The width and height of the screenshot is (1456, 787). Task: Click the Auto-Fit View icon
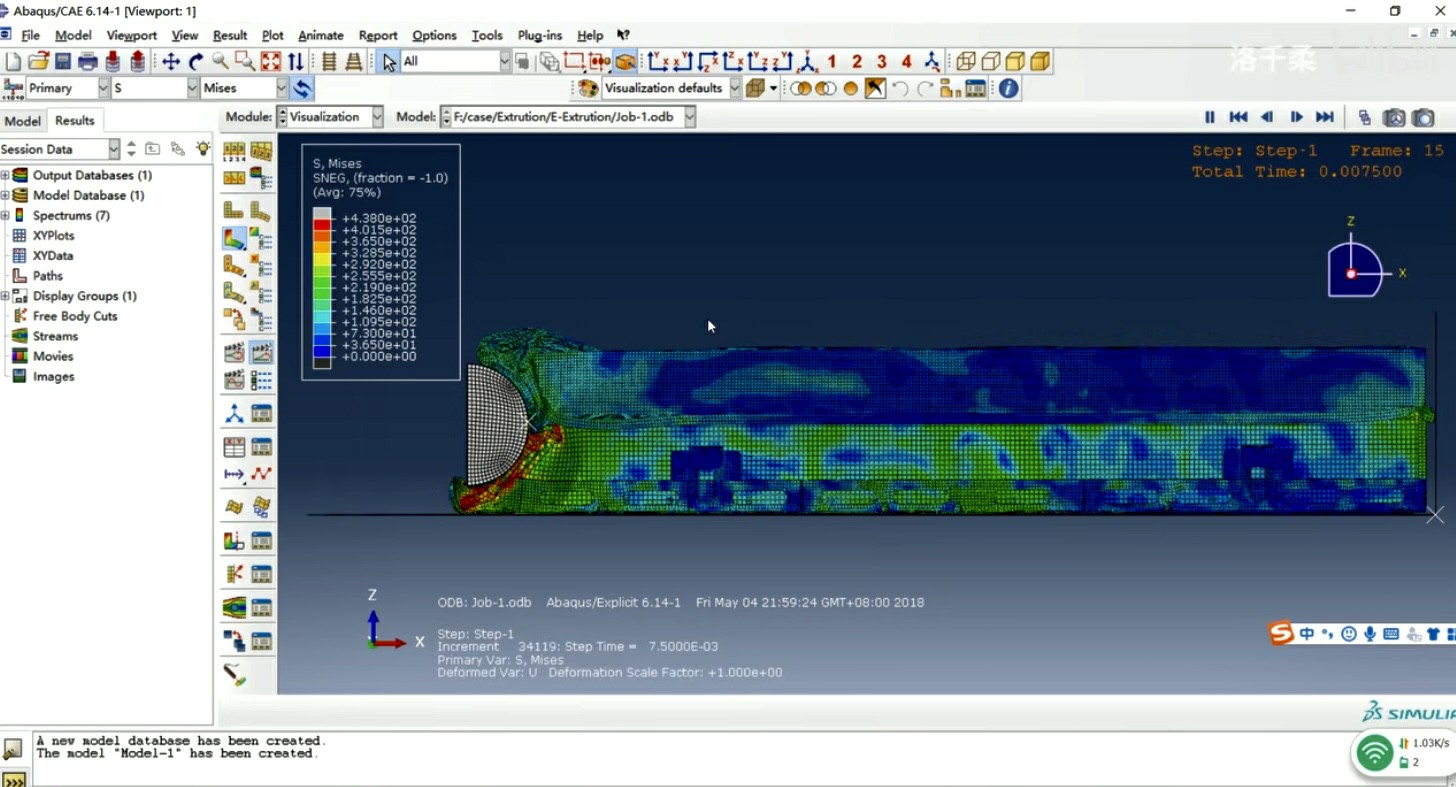(x=270, y=62)
